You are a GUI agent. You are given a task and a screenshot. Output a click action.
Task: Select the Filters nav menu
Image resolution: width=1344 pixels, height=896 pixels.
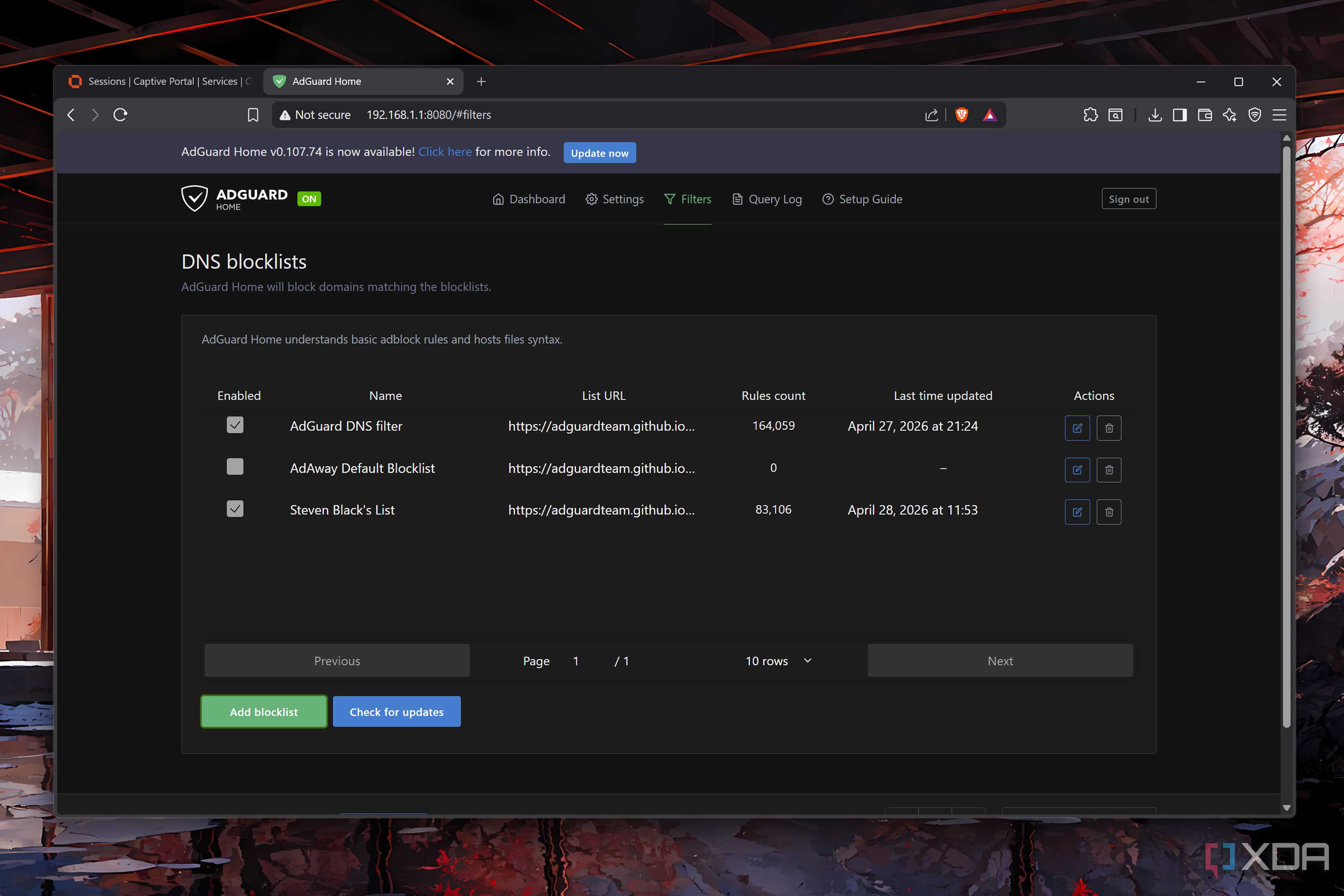click(687, 199)
